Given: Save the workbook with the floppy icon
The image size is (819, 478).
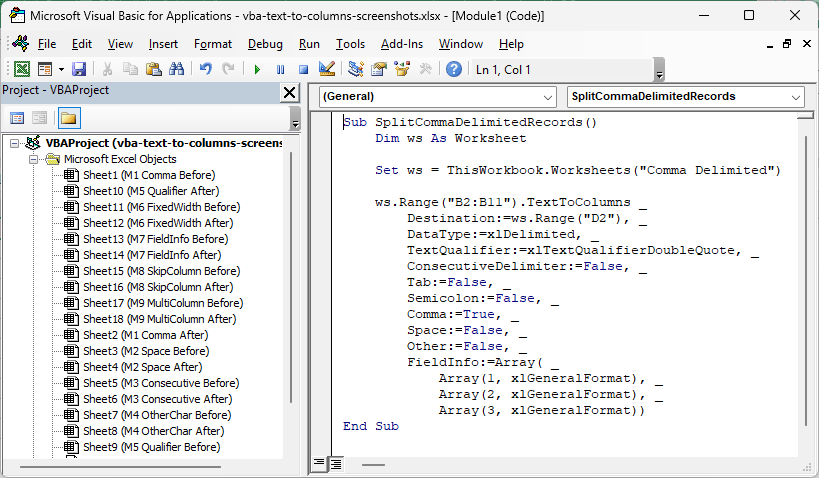Looking at the screenshot, I should click(79, 69).
